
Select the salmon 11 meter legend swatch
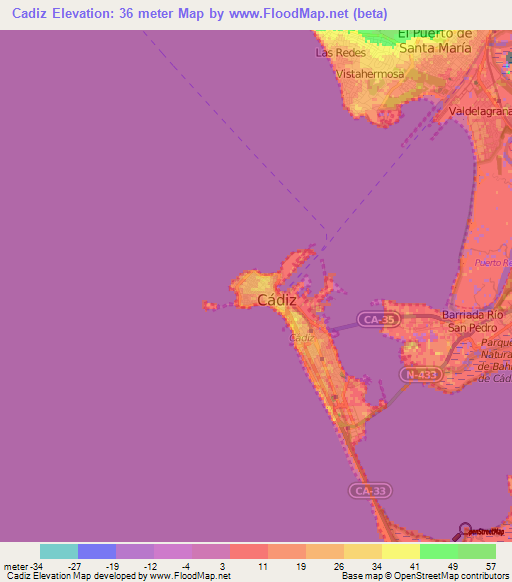tap(287, 551)
